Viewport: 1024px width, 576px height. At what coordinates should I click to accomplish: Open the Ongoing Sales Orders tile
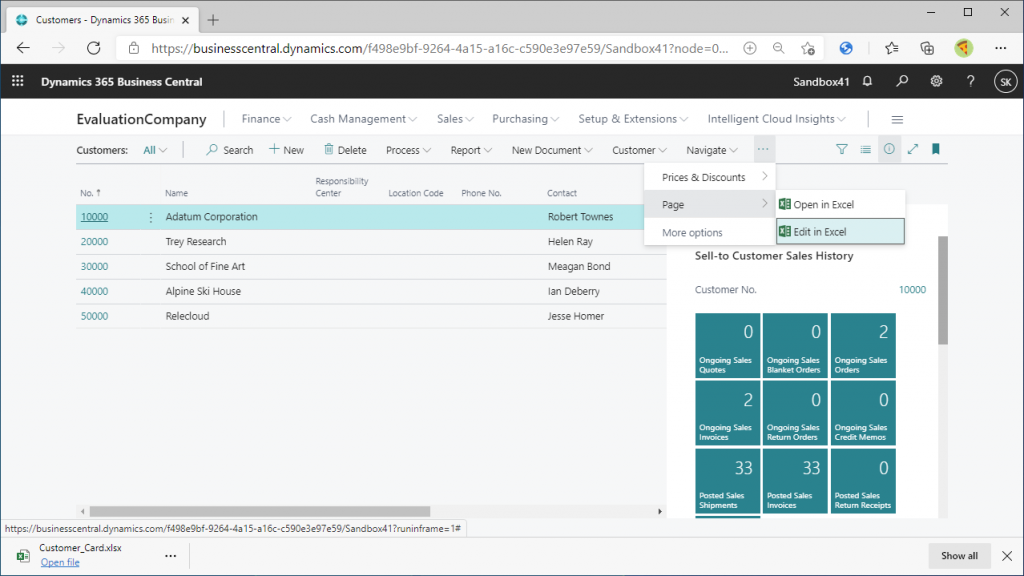click(x=863, y=345)
